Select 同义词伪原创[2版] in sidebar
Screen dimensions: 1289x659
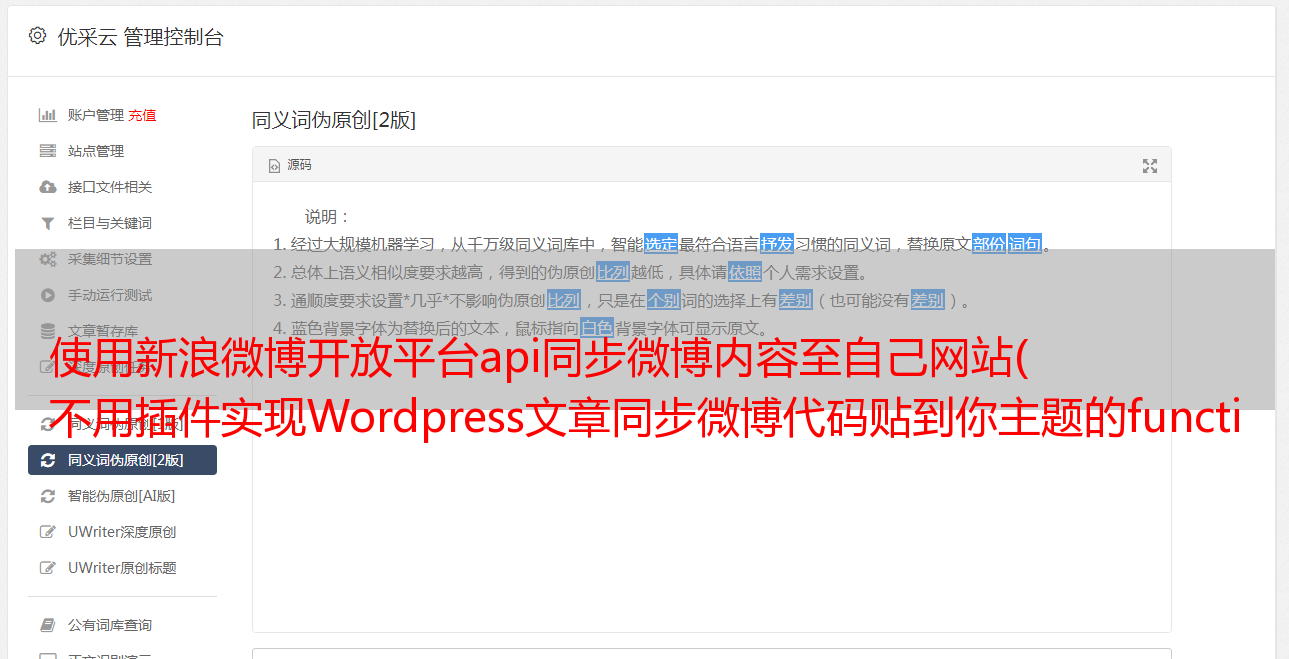[x=122, y=460]
